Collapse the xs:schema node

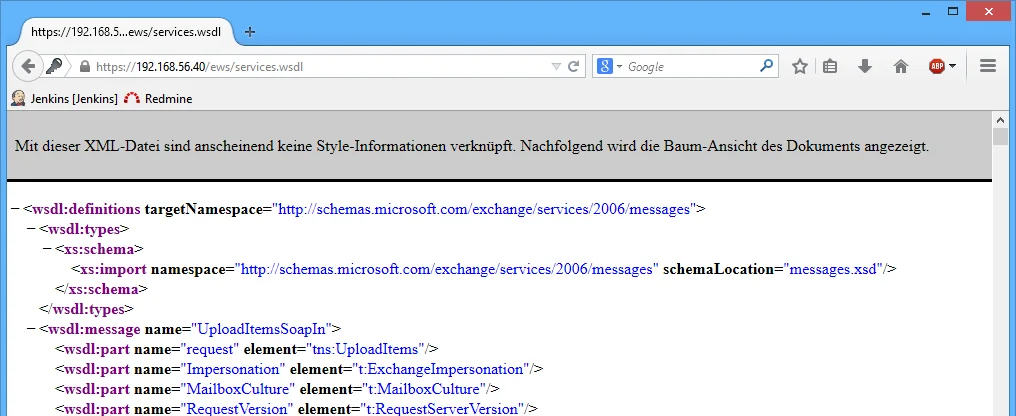tap(47, 249)
